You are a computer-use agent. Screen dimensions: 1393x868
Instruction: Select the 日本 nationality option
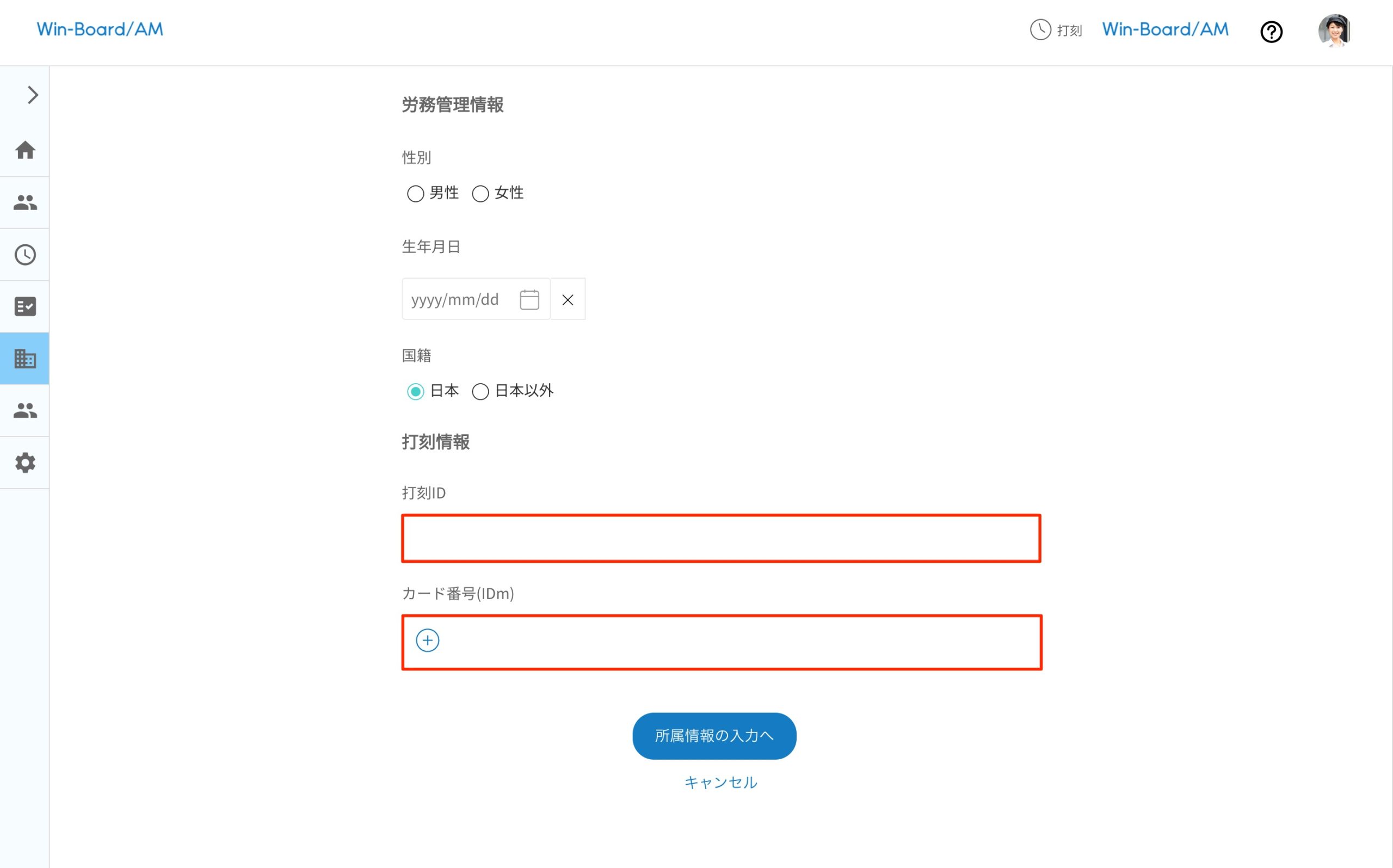click(x=415, y=391)
